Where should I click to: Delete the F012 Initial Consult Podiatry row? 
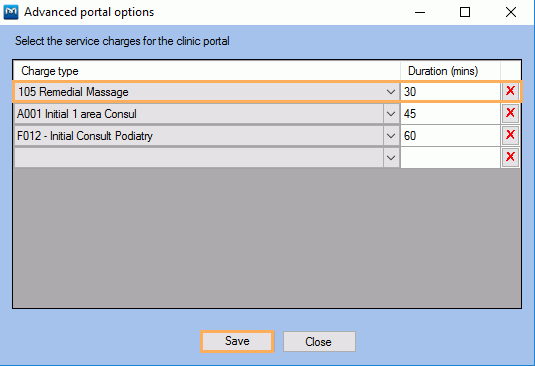point(510,135)
